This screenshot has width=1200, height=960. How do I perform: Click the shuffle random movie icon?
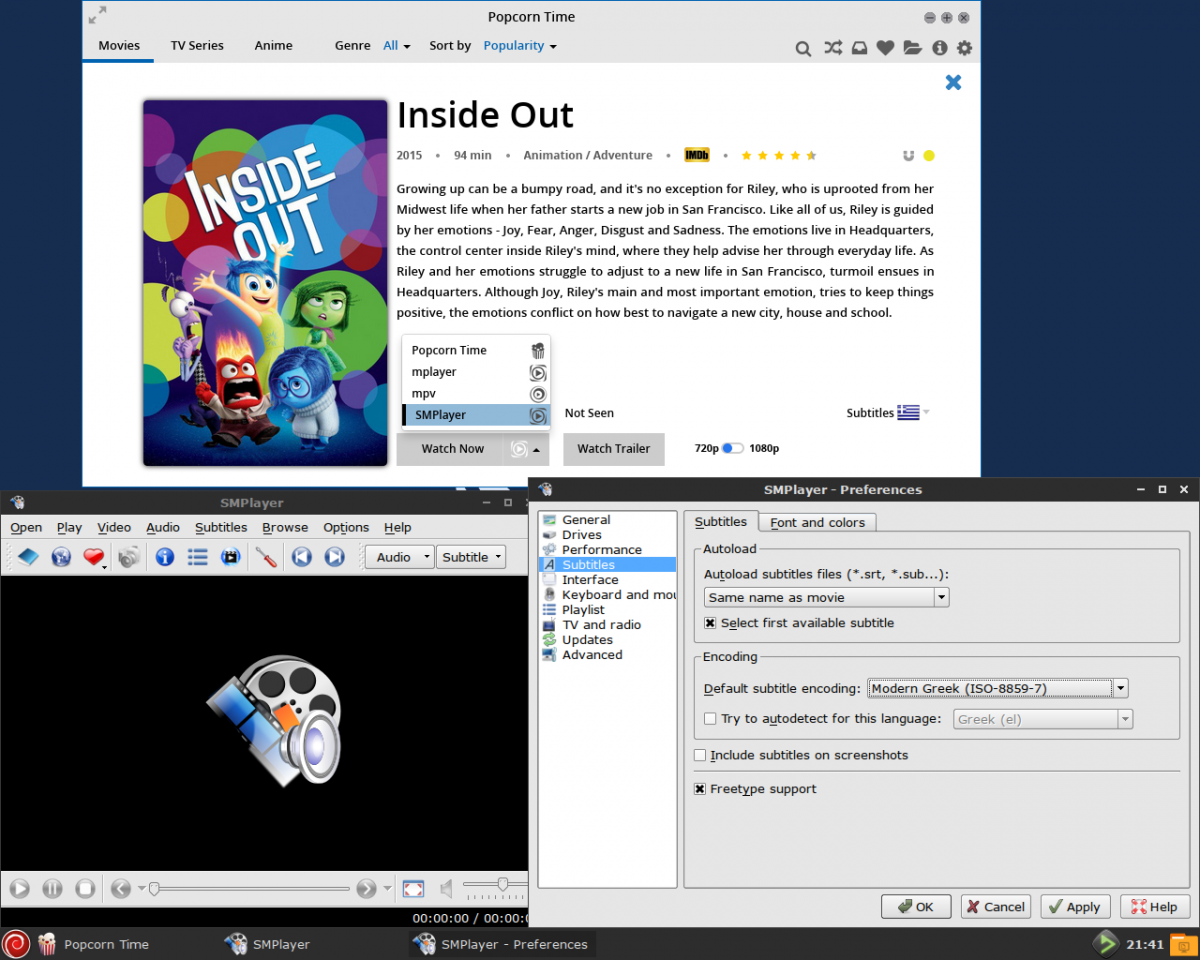[832, 48]
